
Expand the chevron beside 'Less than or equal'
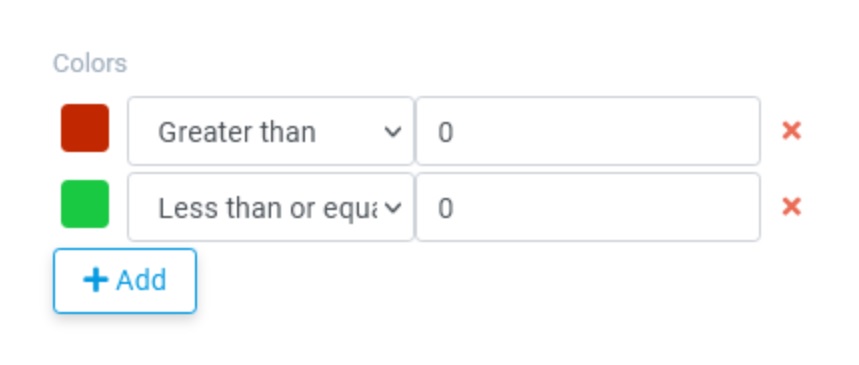coord(393,208)
